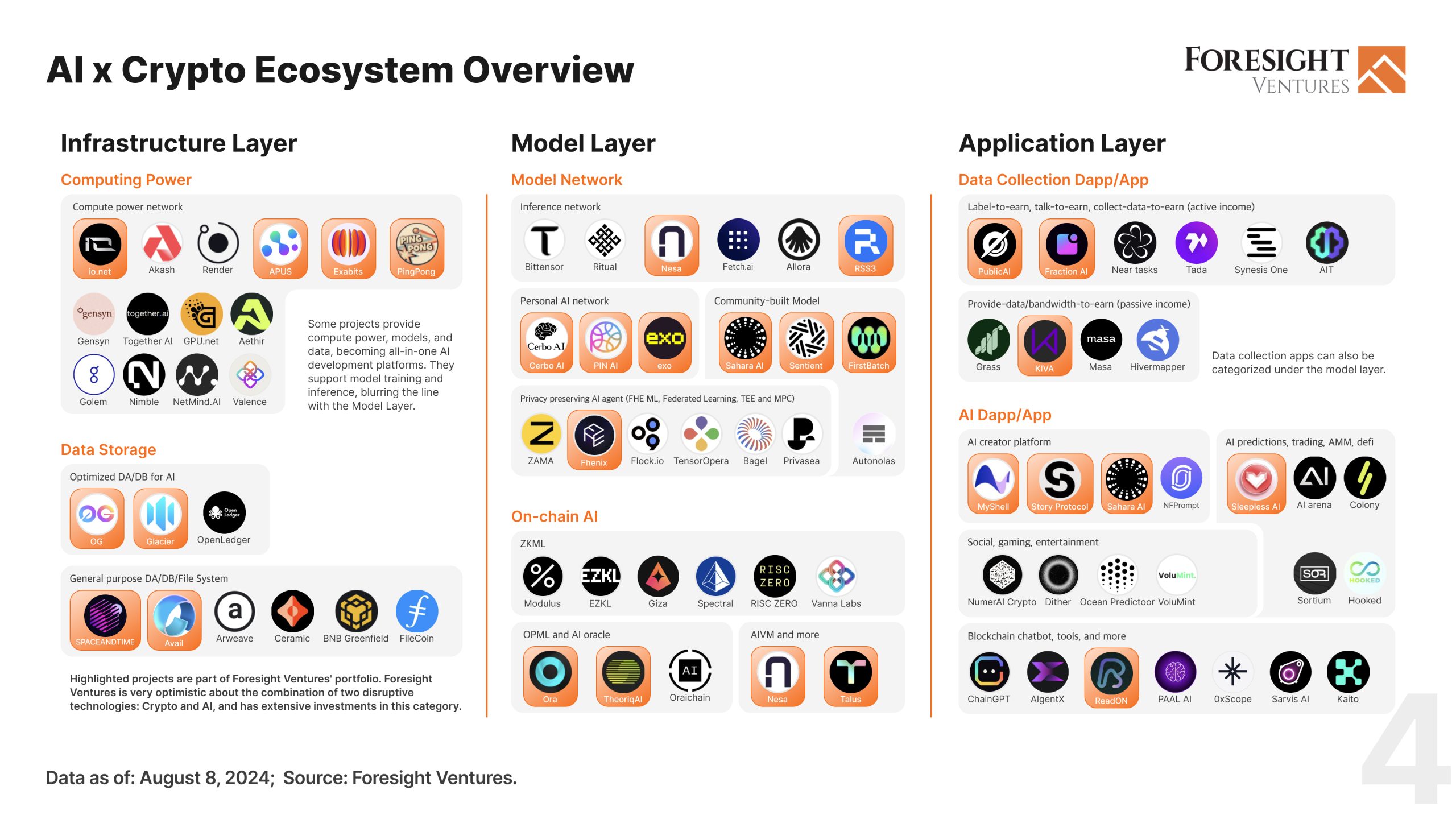Viewport: 1456px width, 819px height.
Task: Click the Computing Power section heading
Action: (x=126, y=180)
